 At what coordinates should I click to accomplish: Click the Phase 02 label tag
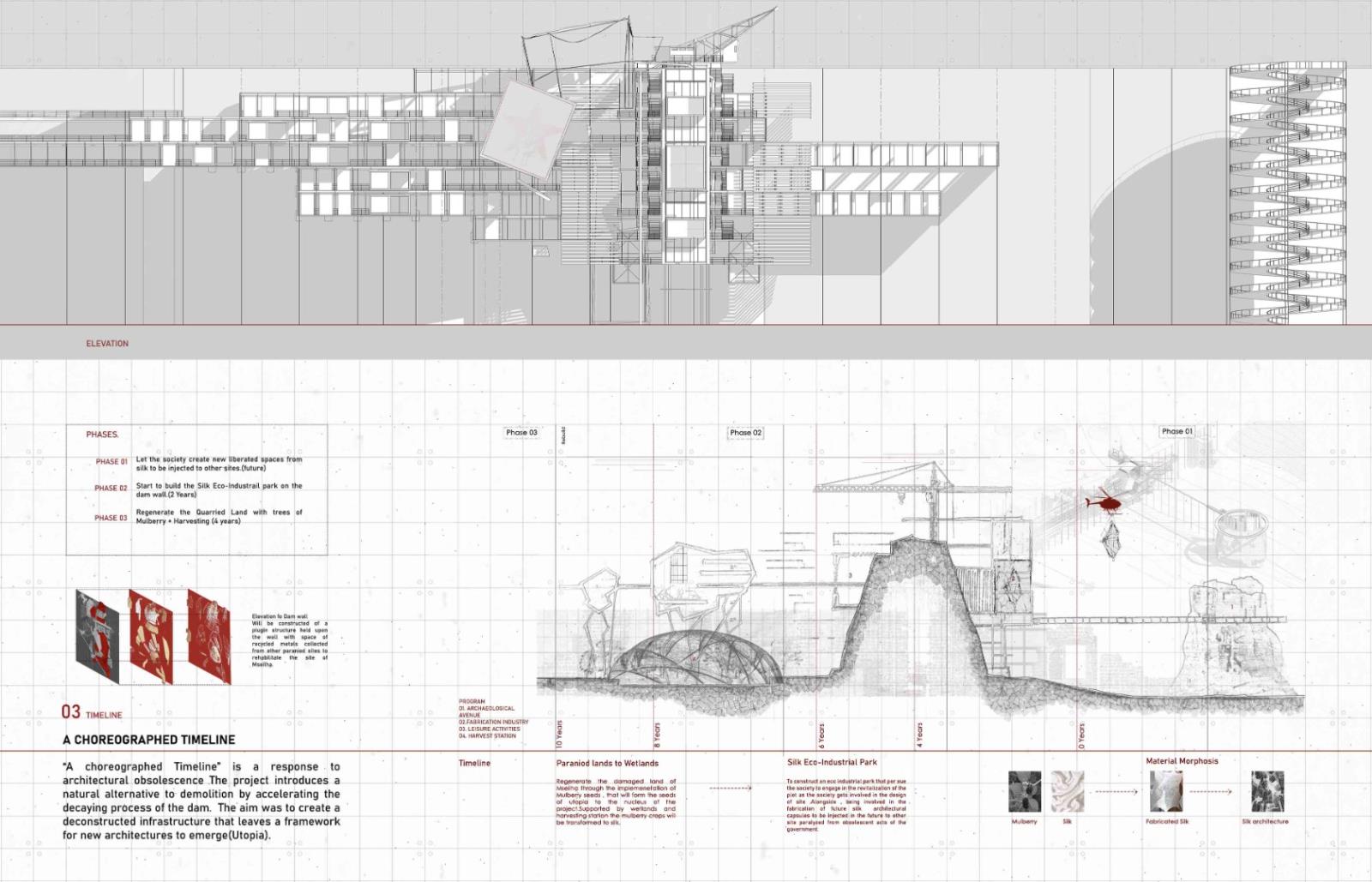tap(745, 433)
